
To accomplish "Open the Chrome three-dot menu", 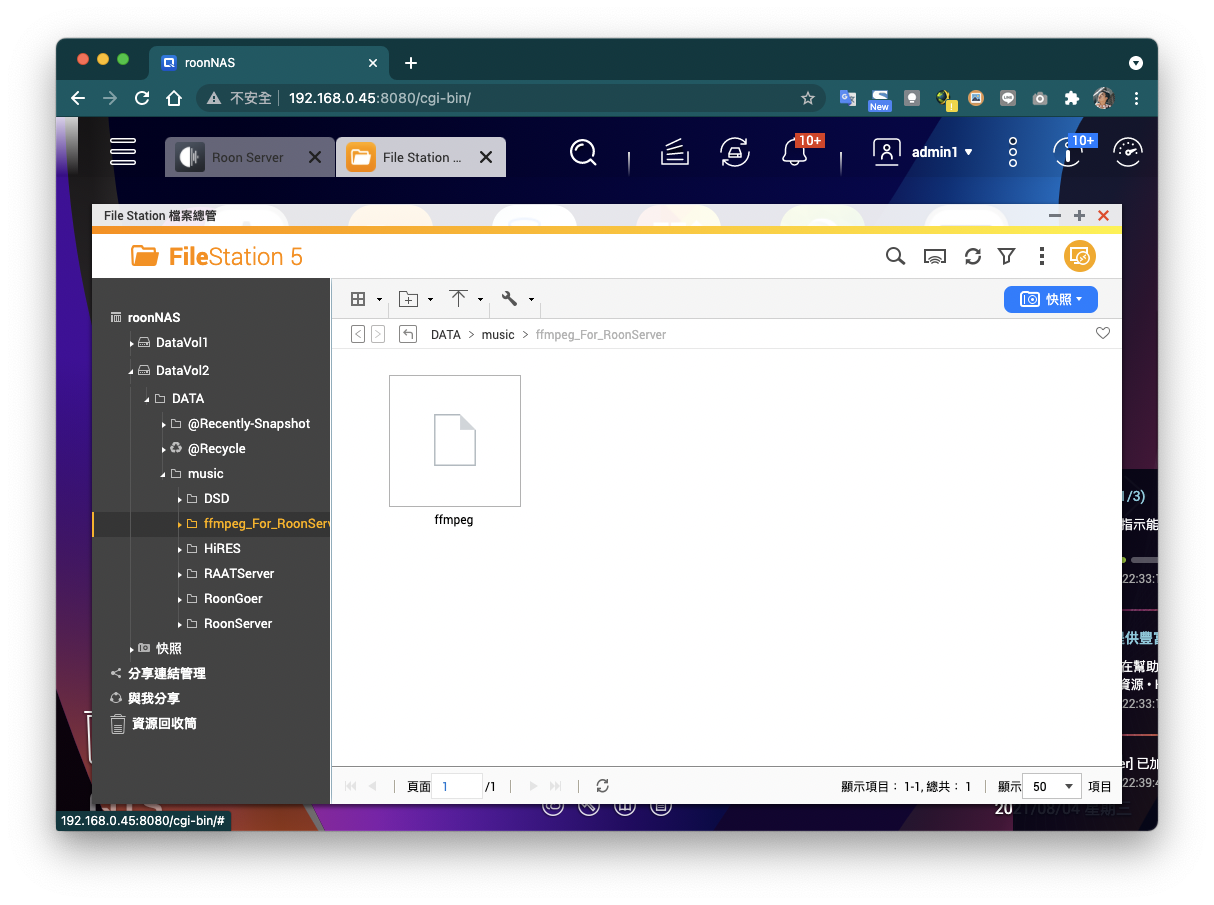I will click(x=1136, y=98).
